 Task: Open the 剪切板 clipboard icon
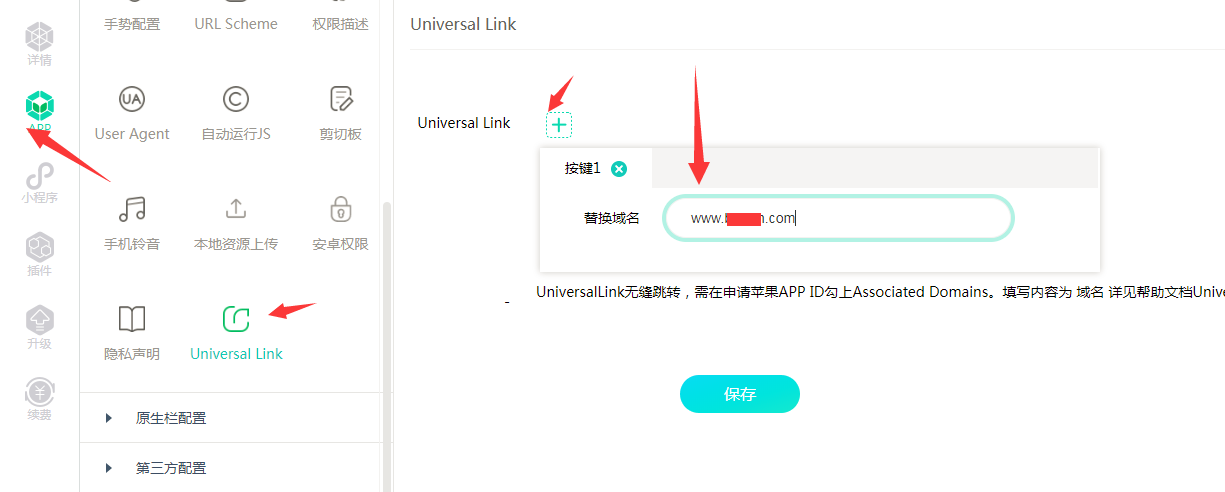341,99
